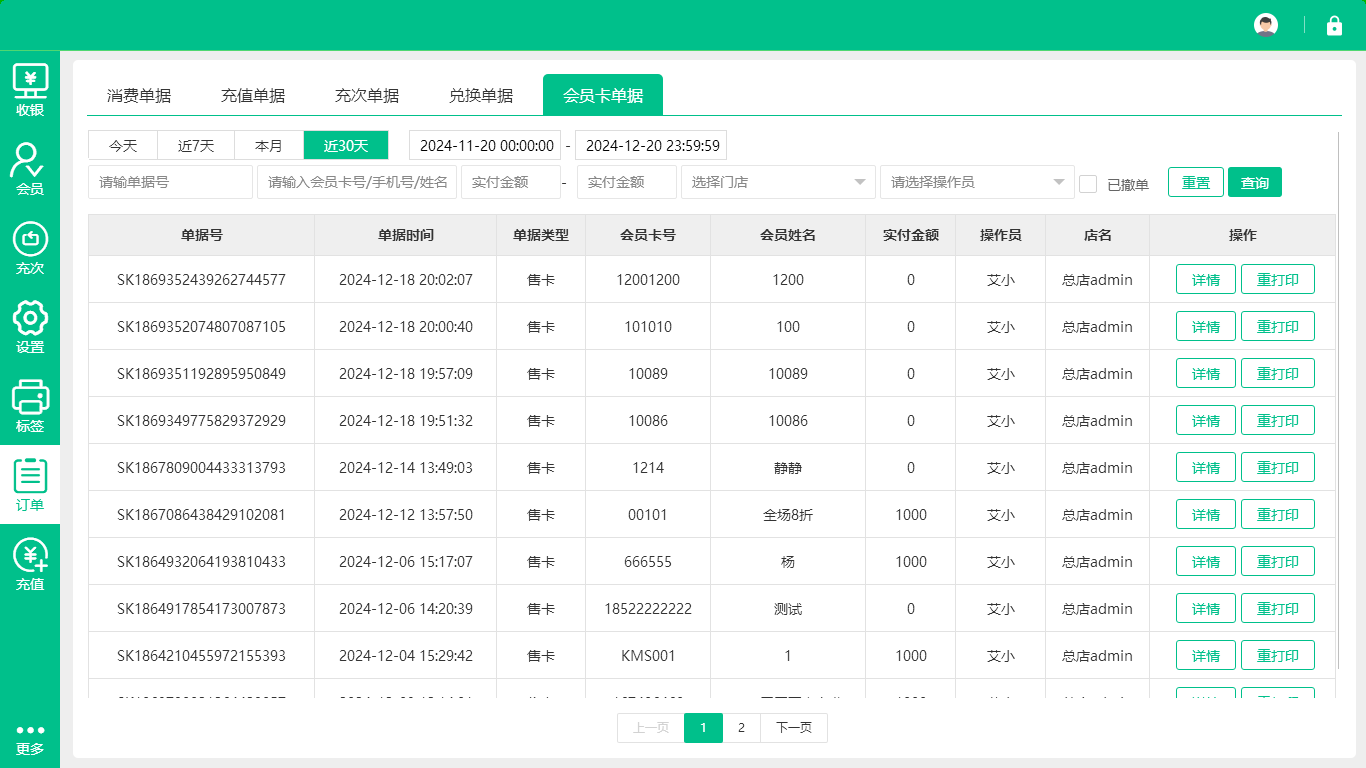Select the 订单 (orders) sidebar icon
The image size is (1366, 768).
pos(30,486)
